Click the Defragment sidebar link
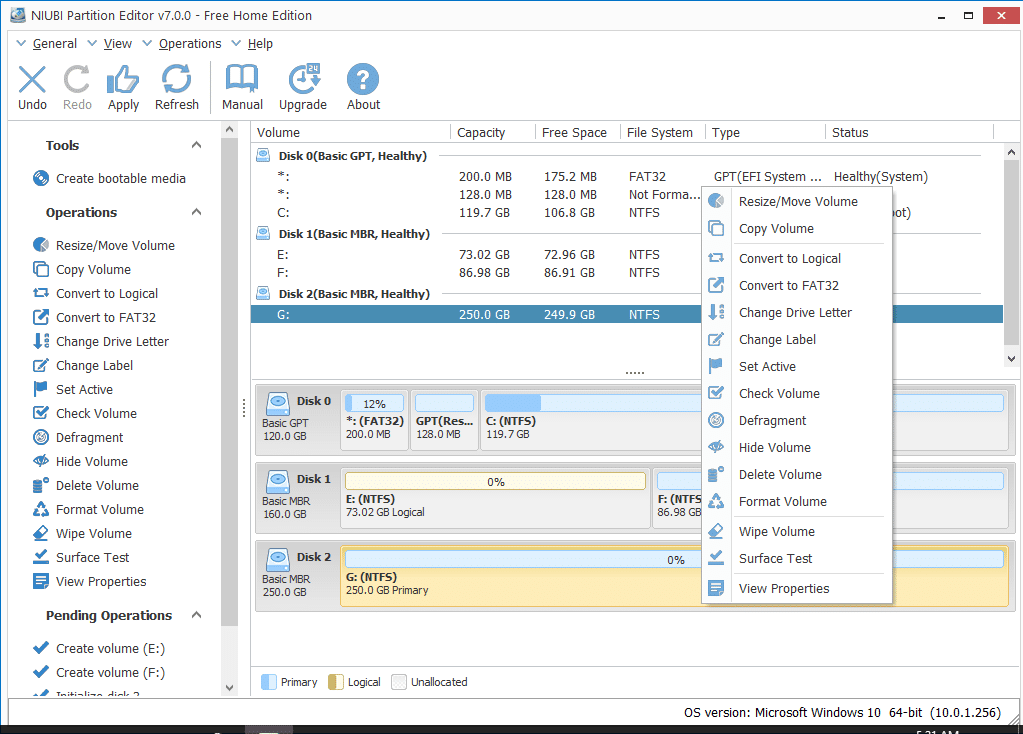The height and width of the screenshot is (734, 1023). tap(89, 437)
